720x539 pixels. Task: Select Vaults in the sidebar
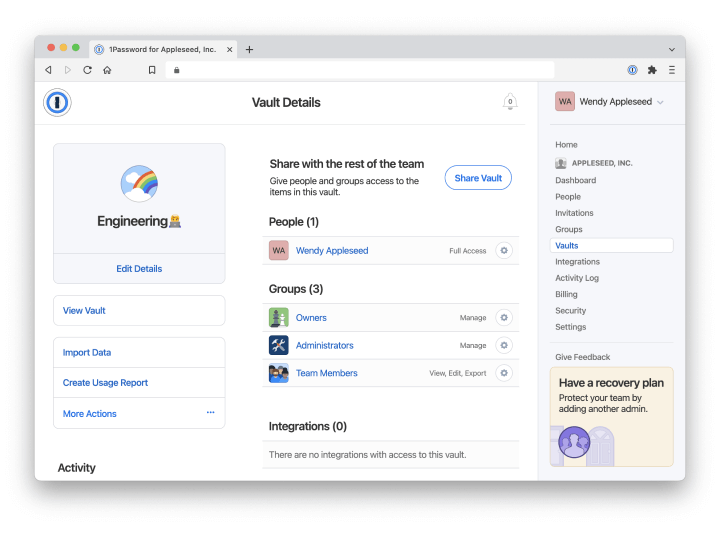coord(612,246)
